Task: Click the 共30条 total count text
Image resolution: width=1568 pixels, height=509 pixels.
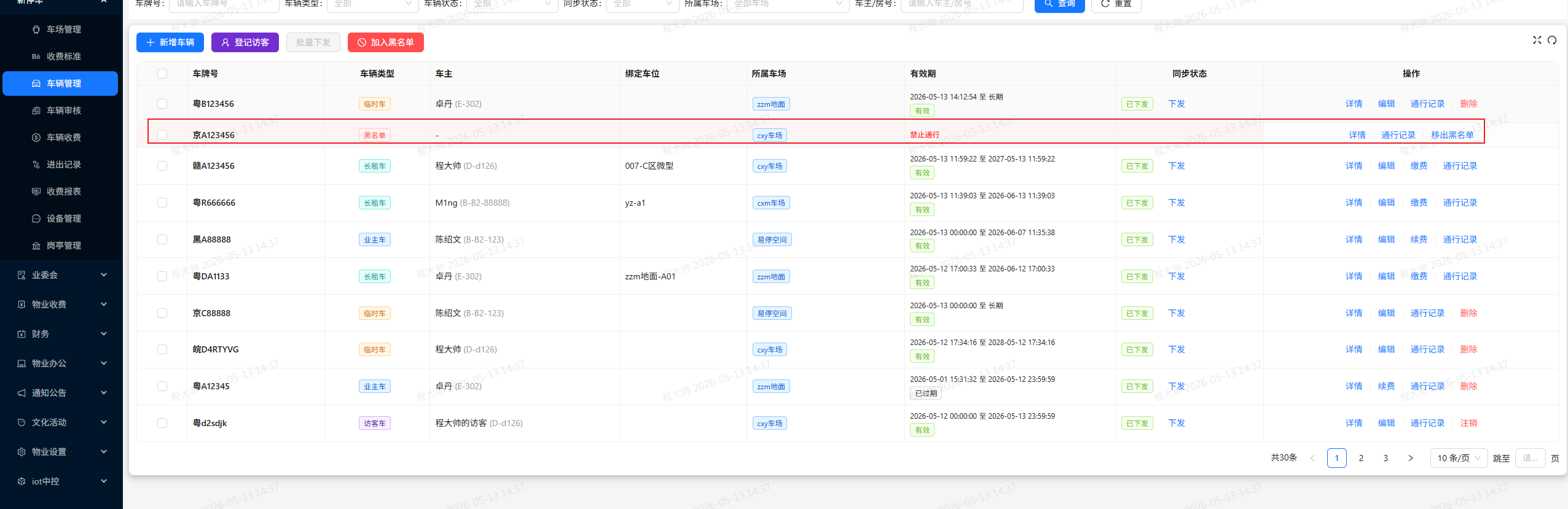Action: click(x=1284, y=457)
